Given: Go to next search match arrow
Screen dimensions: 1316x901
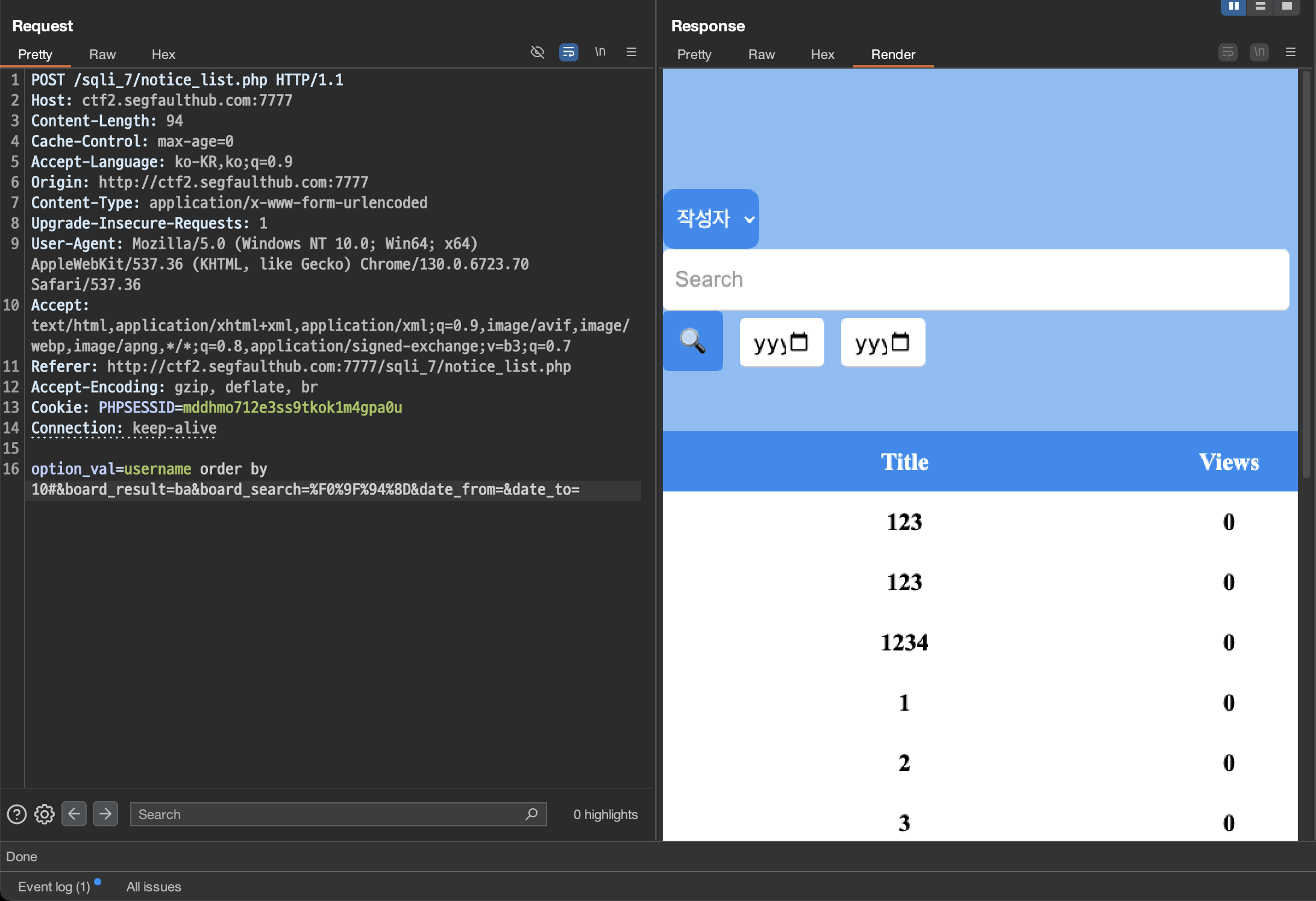Looking at the screenshot, I should click(105, 814).
